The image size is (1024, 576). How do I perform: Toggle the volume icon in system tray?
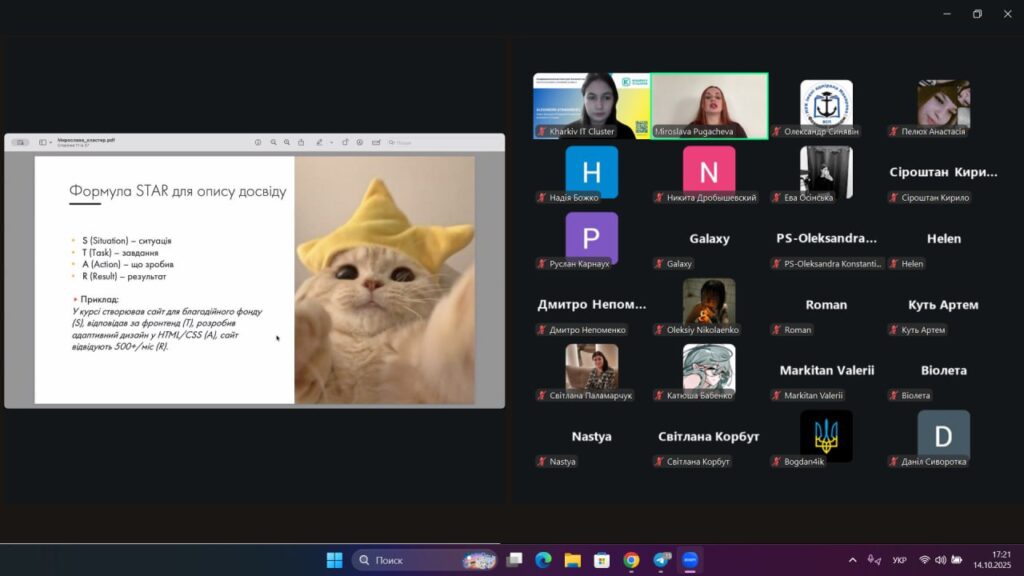point(941,560)
